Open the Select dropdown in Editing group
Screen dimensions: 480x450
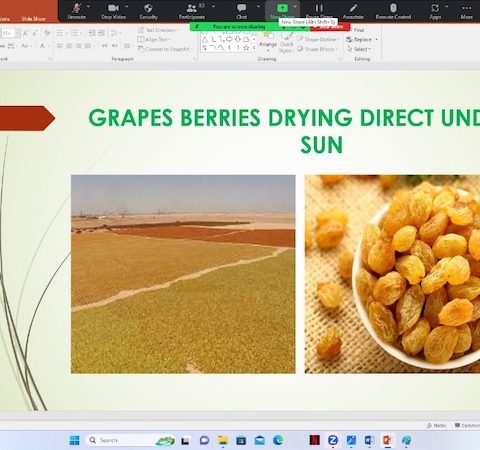pyautogui.click(x=359, y=49)
